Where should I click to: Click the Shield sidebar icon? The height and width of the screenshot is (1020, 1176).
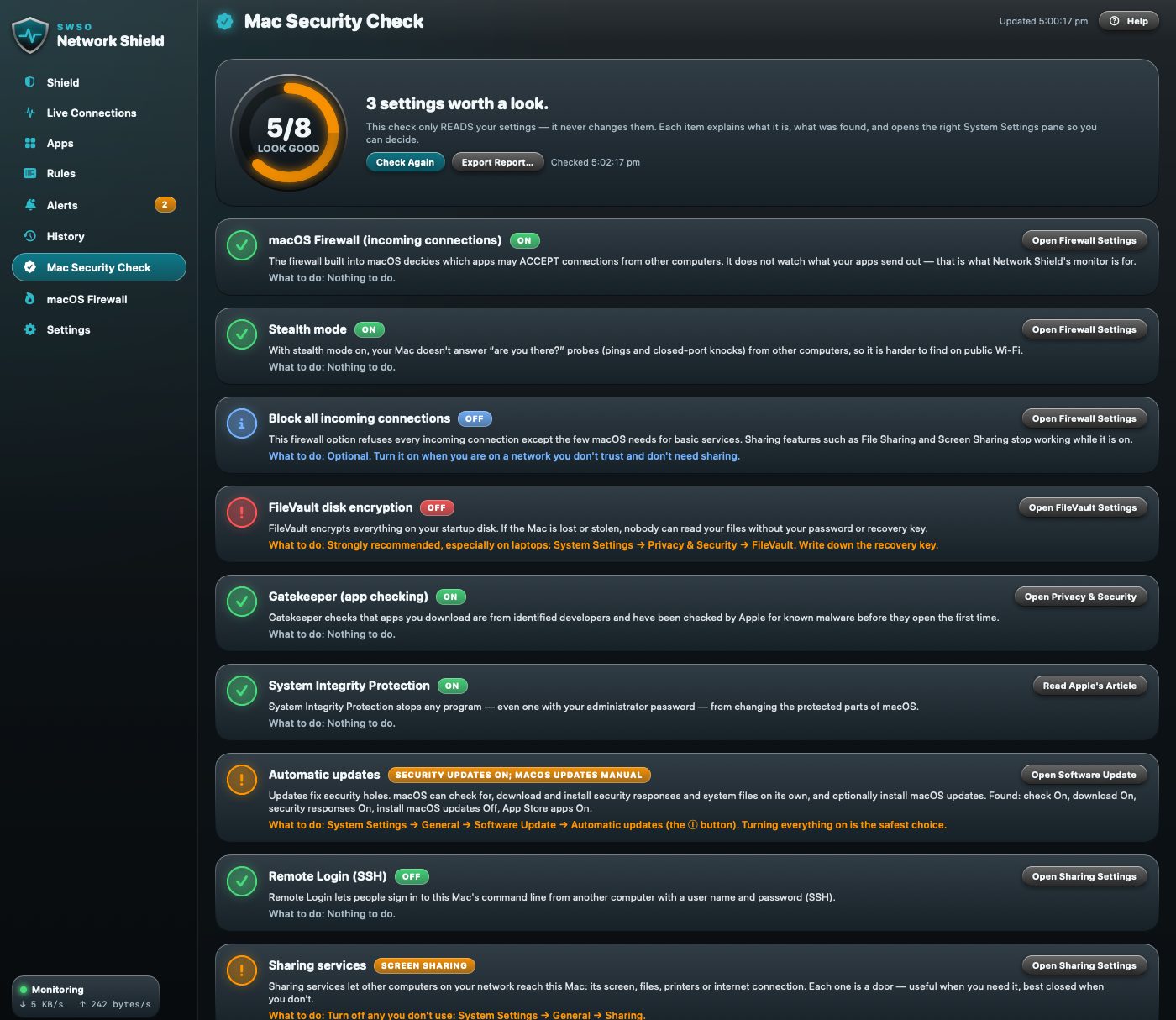(30, 82)
